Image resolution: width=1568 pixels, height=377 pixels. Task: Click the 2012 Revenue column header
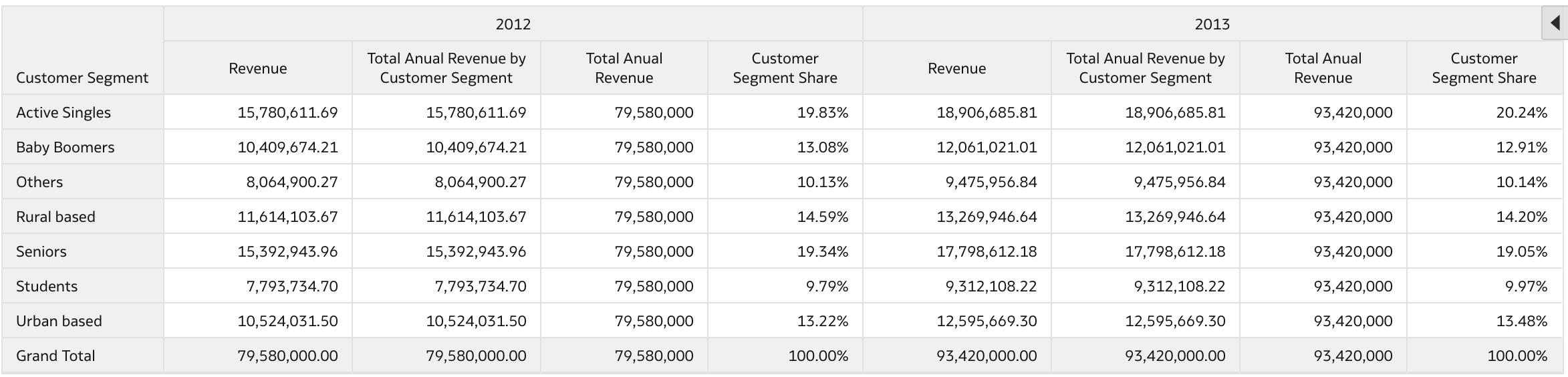(258, 68)
